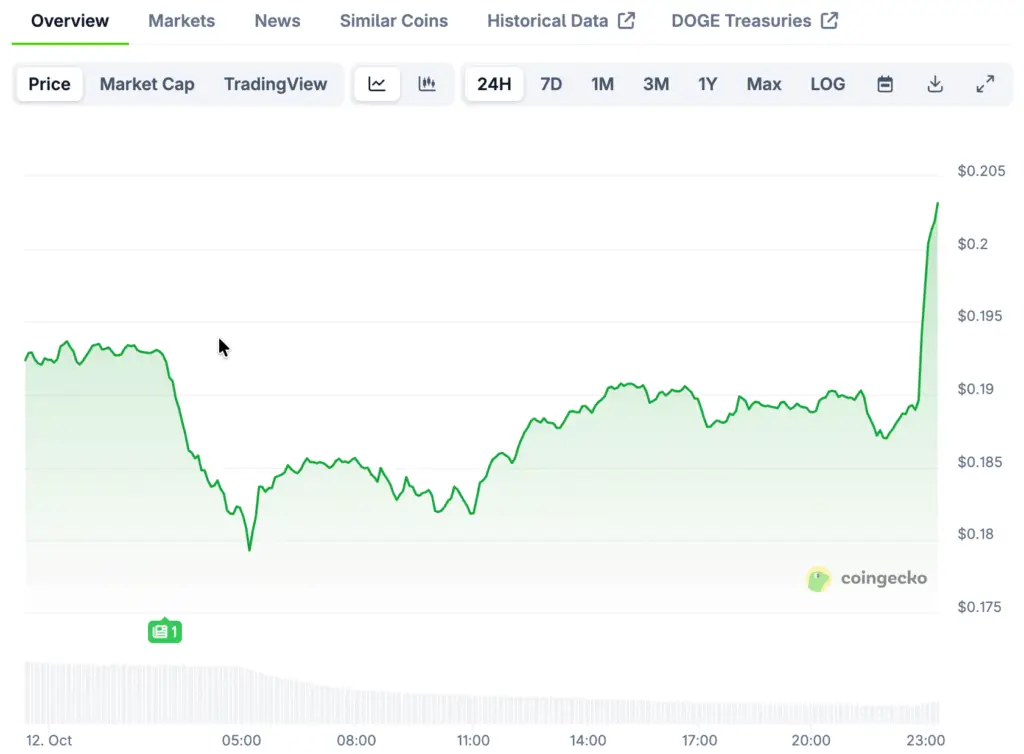Viewport: 1024px width, 754px height.
Task: Select the 7D time range
Action: (x=551, y=84)
